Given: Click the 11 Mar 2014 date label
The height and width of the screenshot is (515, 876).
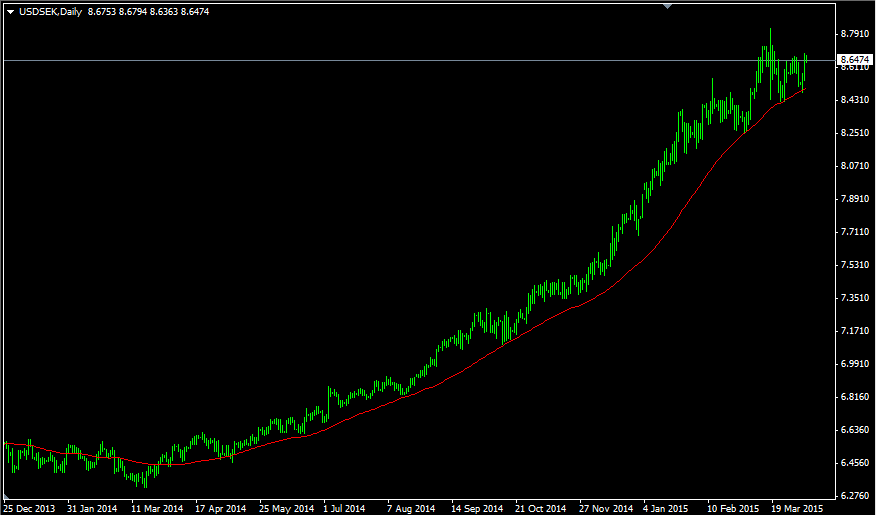Looking at the screenshot, I should [157, 508].
